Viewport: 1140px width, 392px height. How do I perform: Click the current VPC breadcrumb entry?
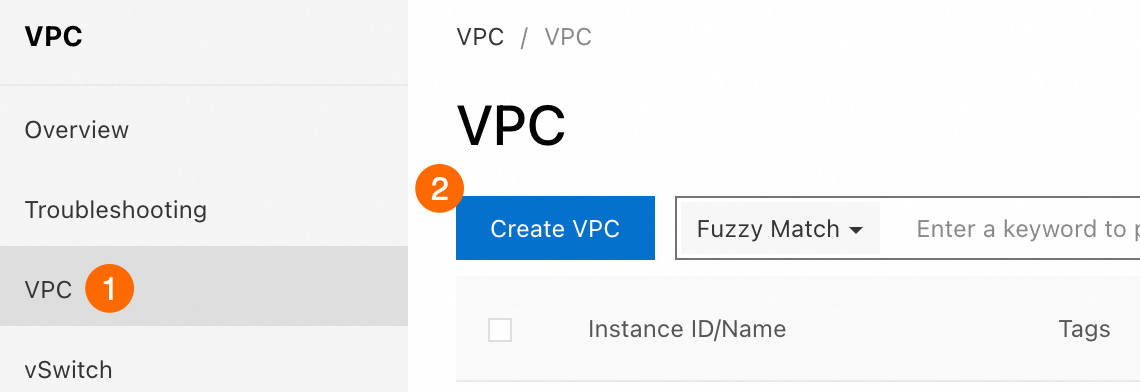point(568,37)
